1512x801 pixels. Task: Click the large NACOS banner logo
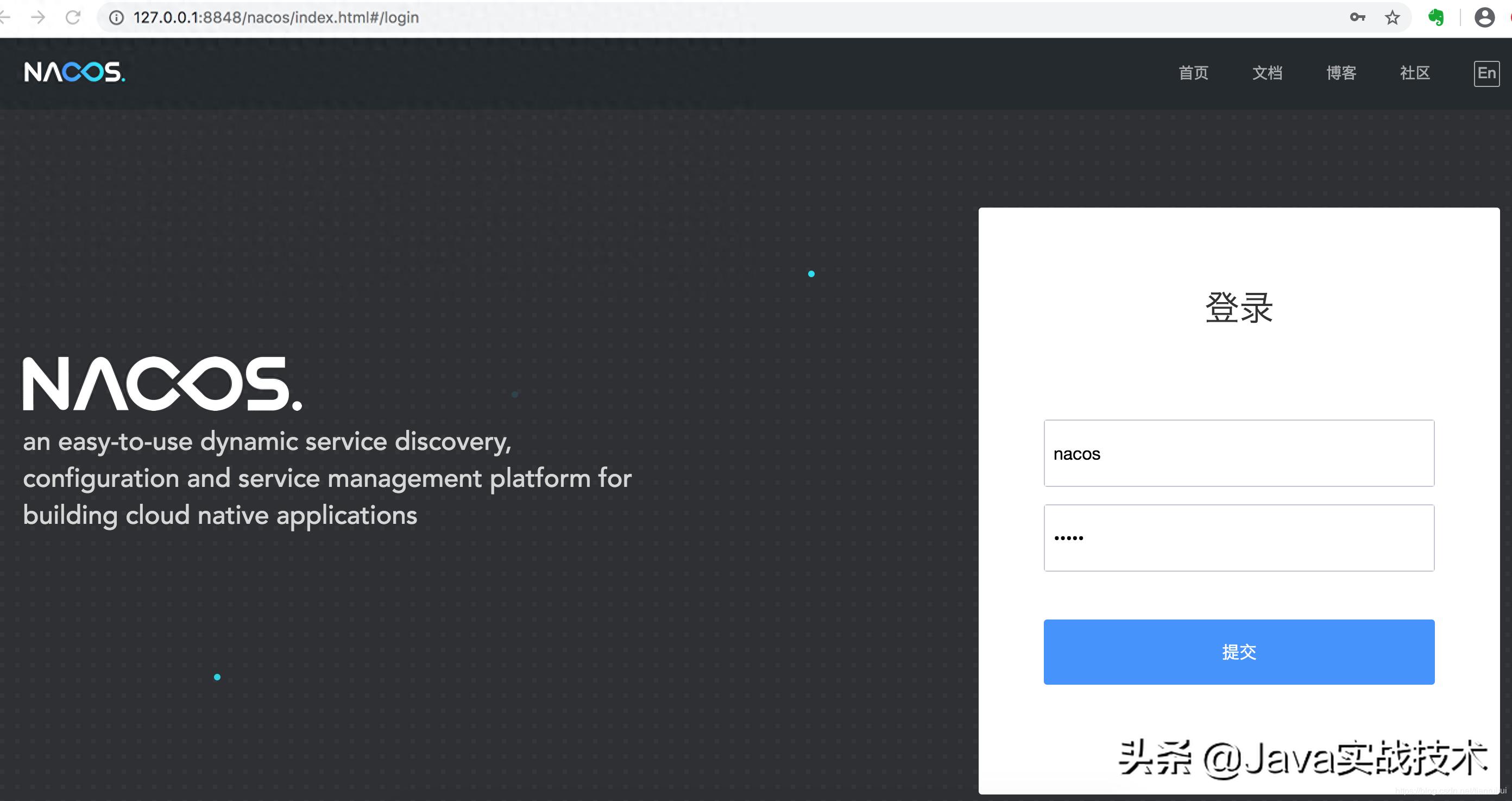pos(162,383)
